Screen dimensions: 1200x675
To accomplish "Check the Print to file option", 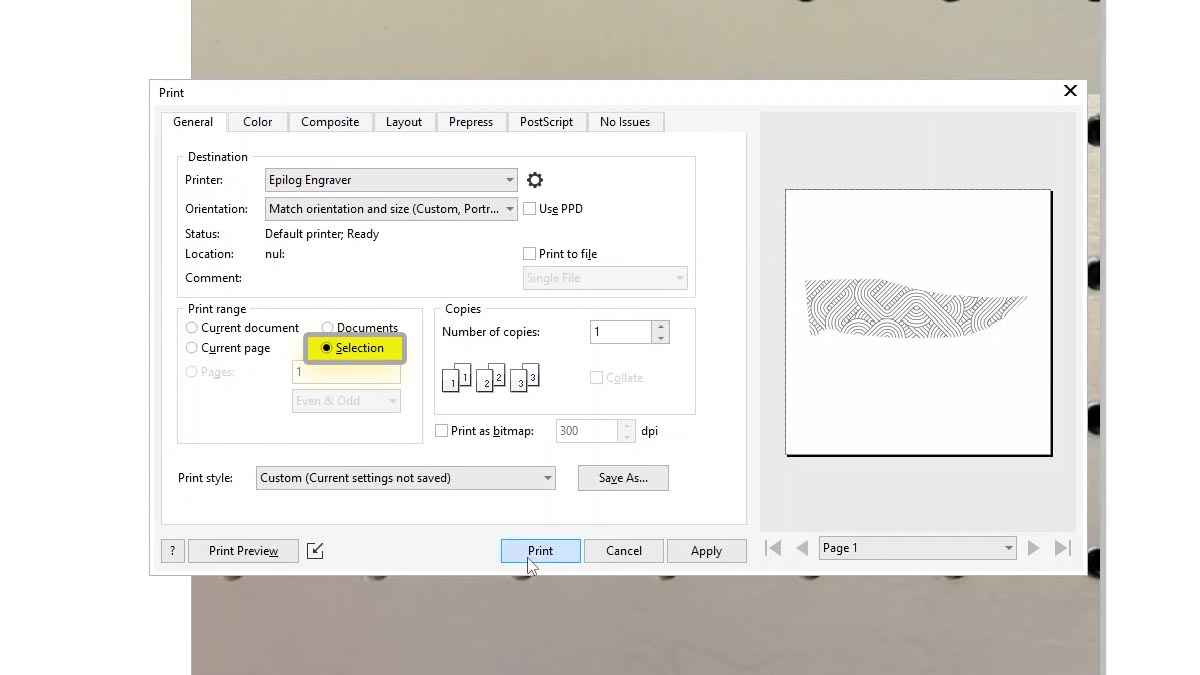I will [529, 253].
